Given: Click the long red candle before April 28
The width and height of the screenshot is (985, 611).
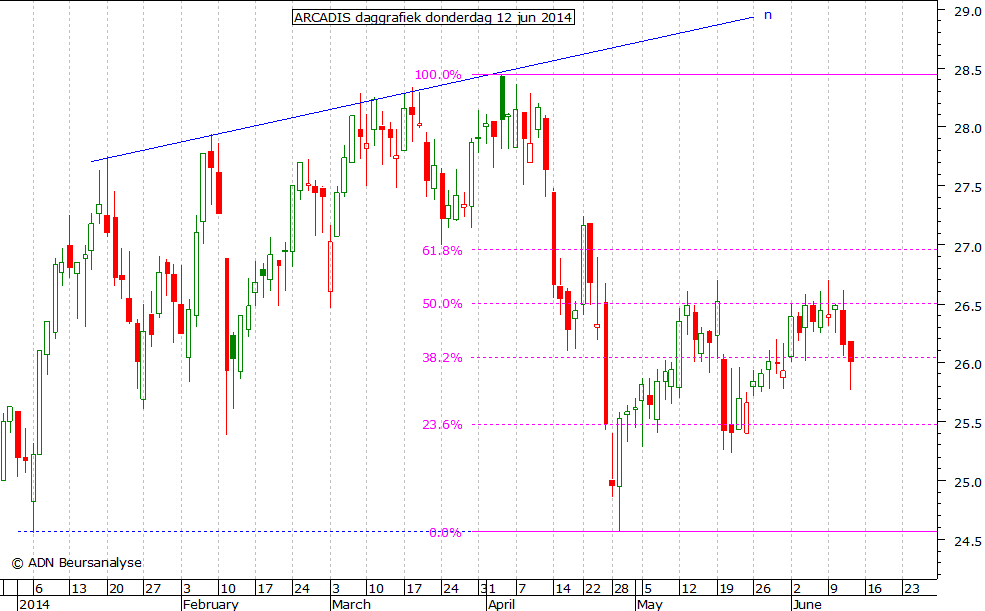Looking at the screenshot, I should [606, 363].
